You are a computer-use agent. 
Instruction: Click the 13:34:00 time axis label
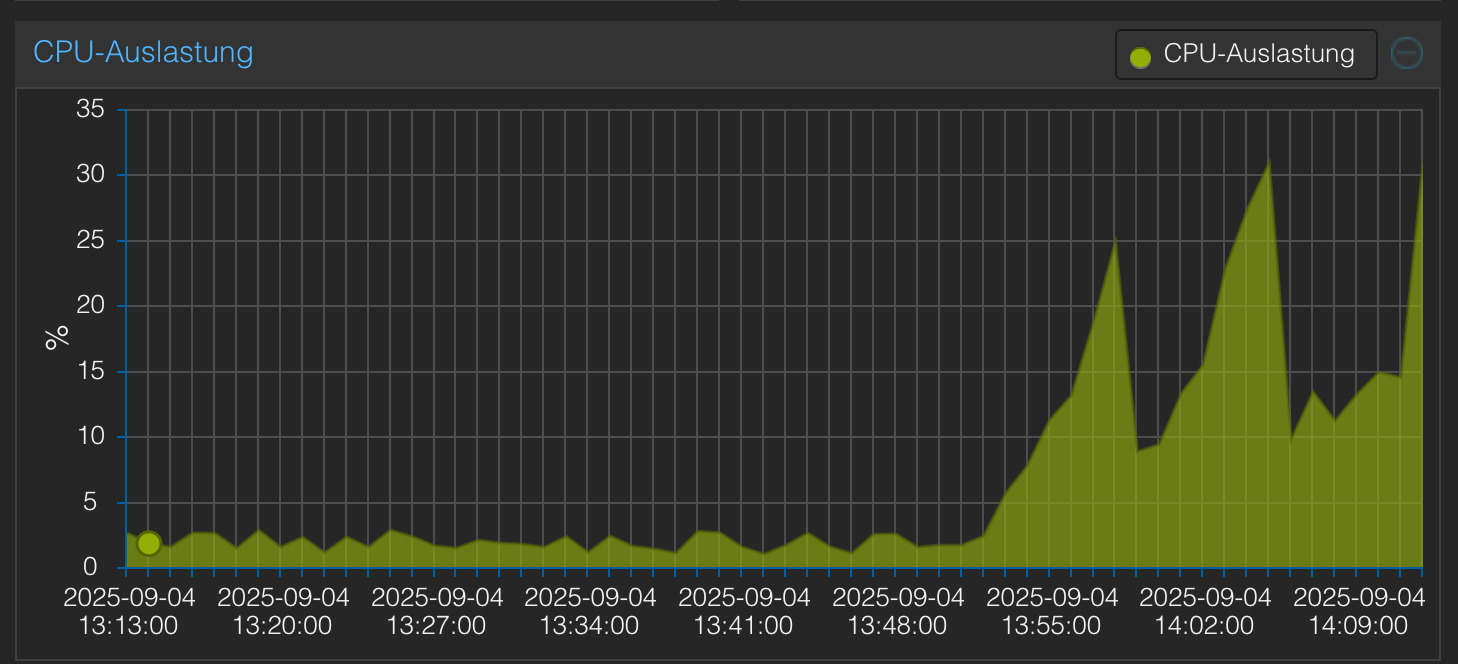590,612
